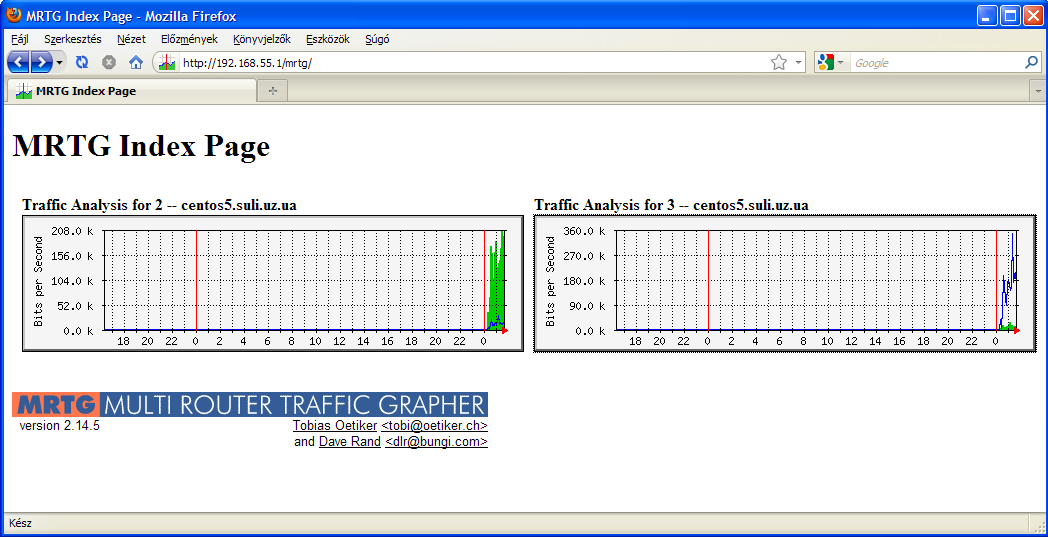Image resolution: width=1048 pixels, height=537 pixels.
Task: Bookmark this page with the star icon
Action: pyautogui.click(x=779, y=62)
